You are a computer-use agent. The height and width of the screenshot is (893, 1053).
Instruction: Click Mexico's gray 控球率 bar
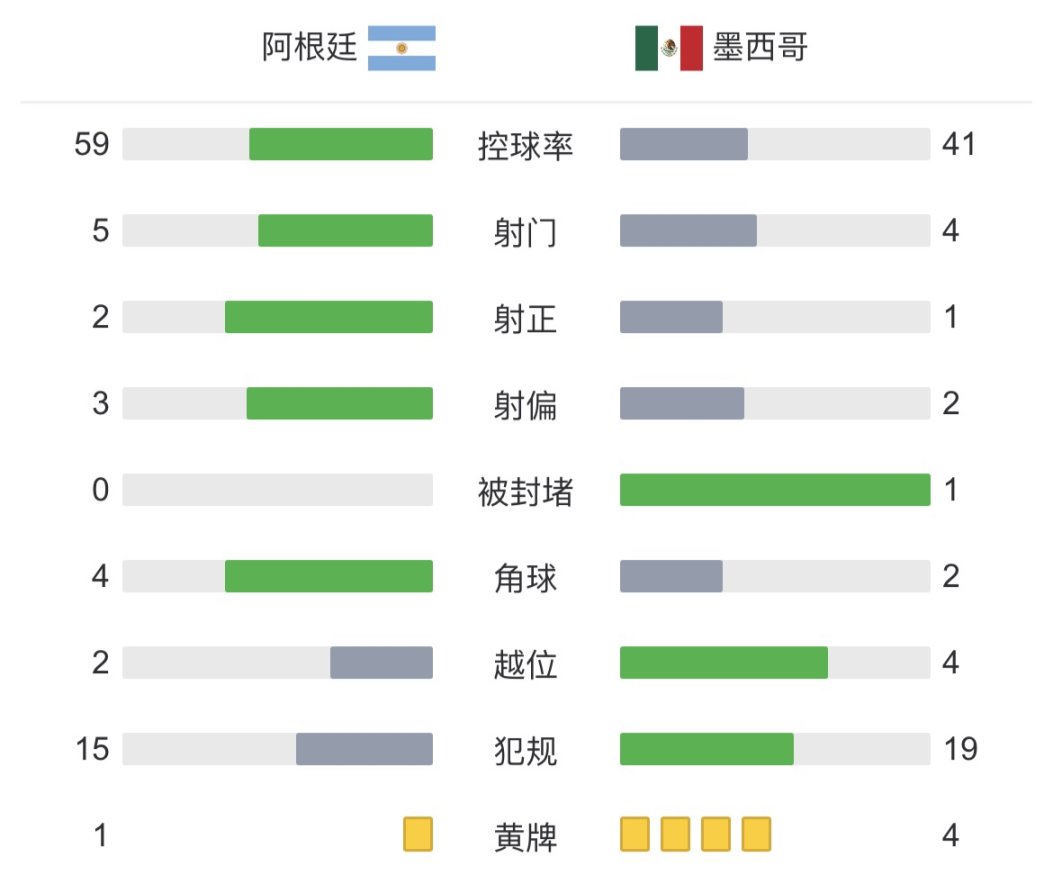[684, 144]
